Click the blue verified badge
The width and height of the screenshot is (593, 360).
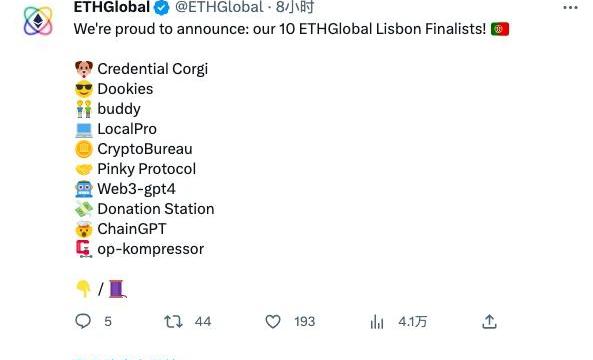(x=162, y=8)
